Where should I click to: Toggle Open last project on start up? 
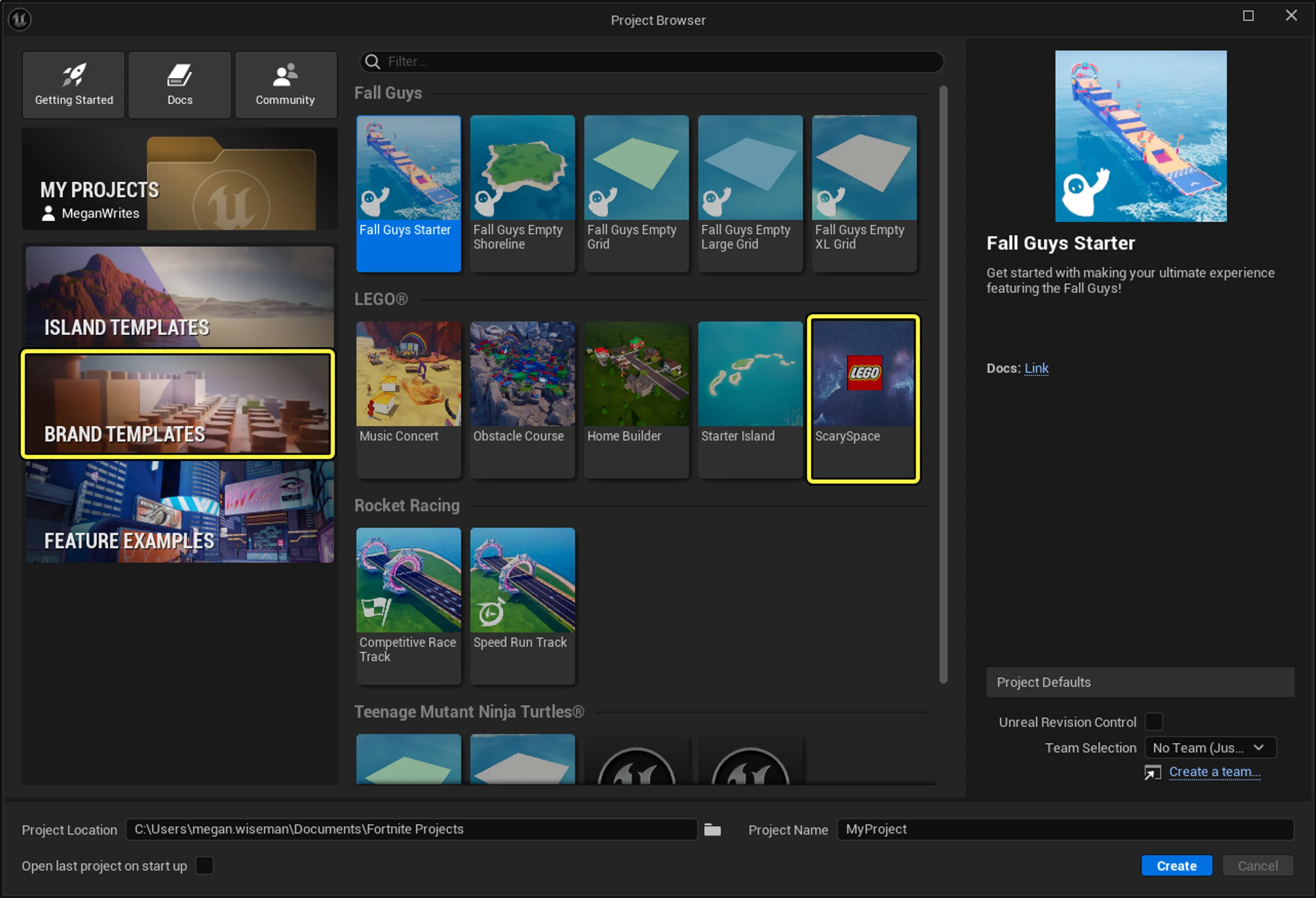click(x=204, y=866)
